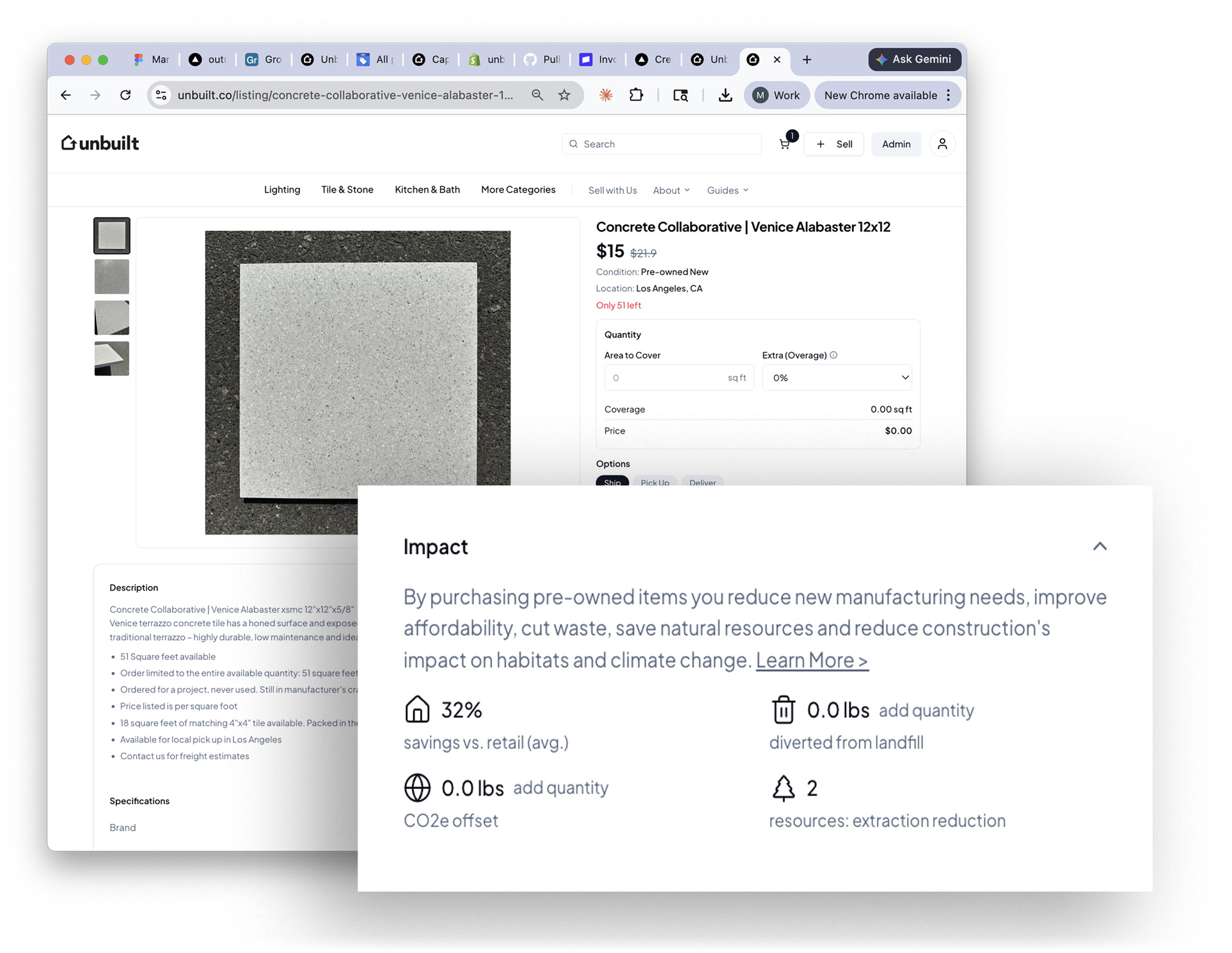
Task: Click the main tile product image
Action: (x=358, y=382)
